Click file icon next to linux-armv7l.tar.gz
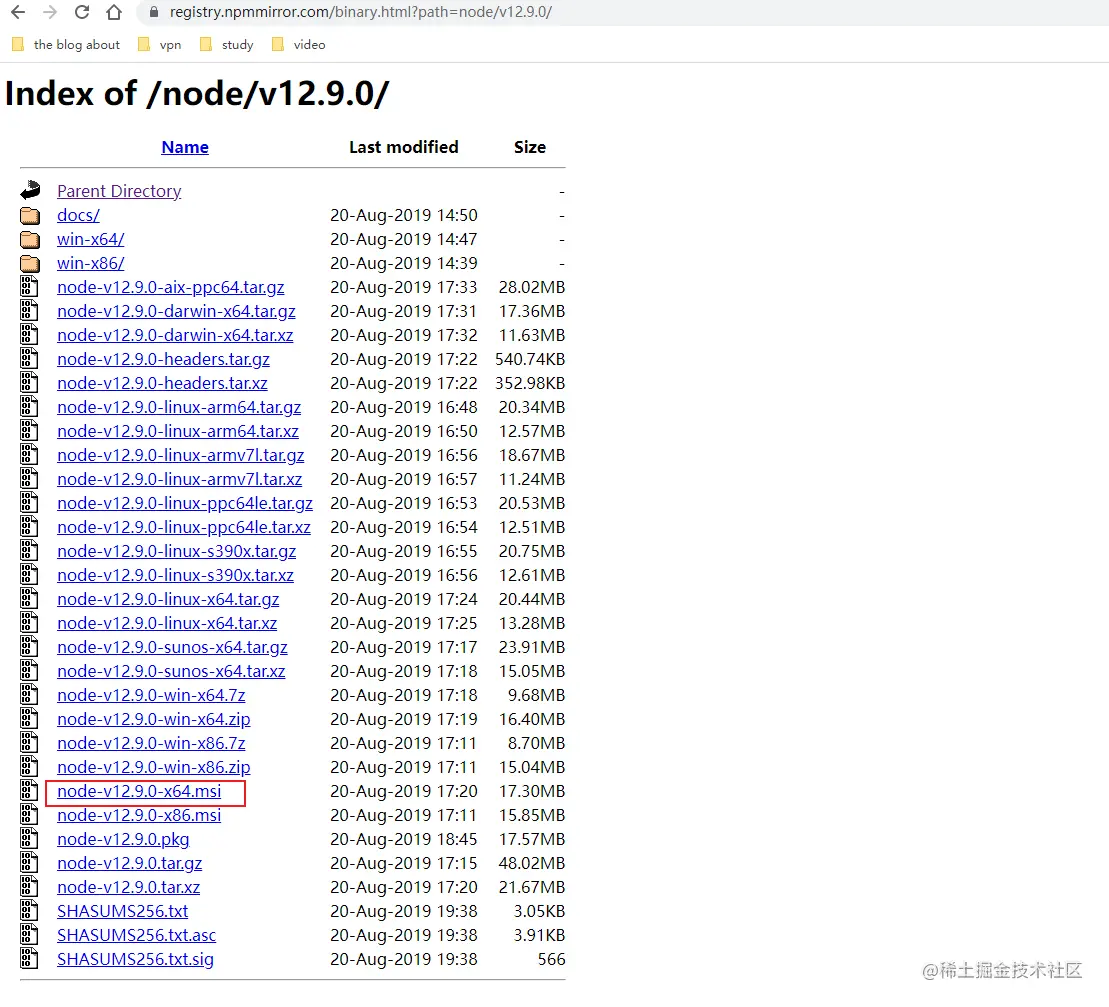The height and width of the screenshot is (1007, 1109). [x=29, y=455]
